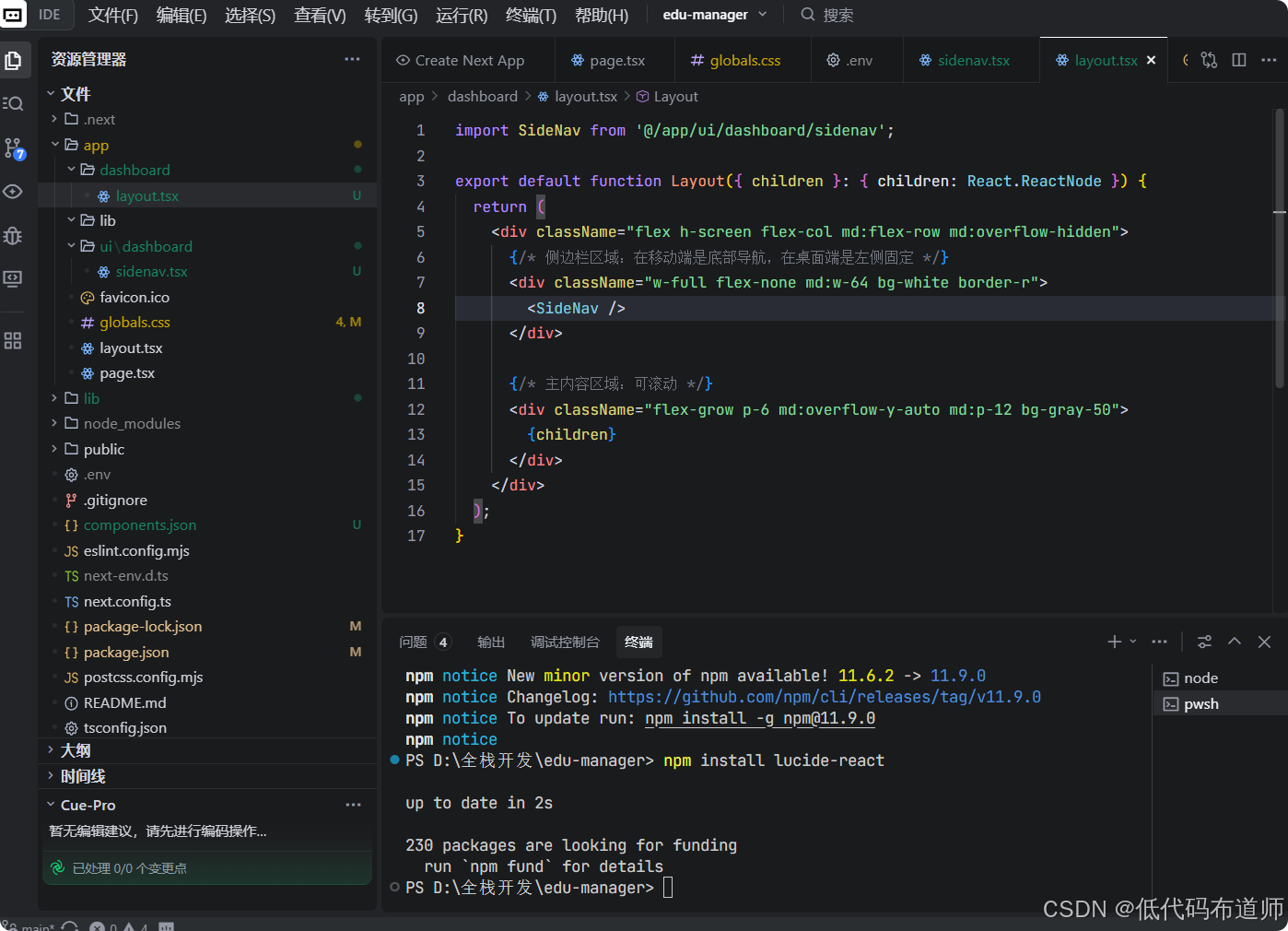
Task: Open favicon.ico in file tree
Action: coord(207,297)
